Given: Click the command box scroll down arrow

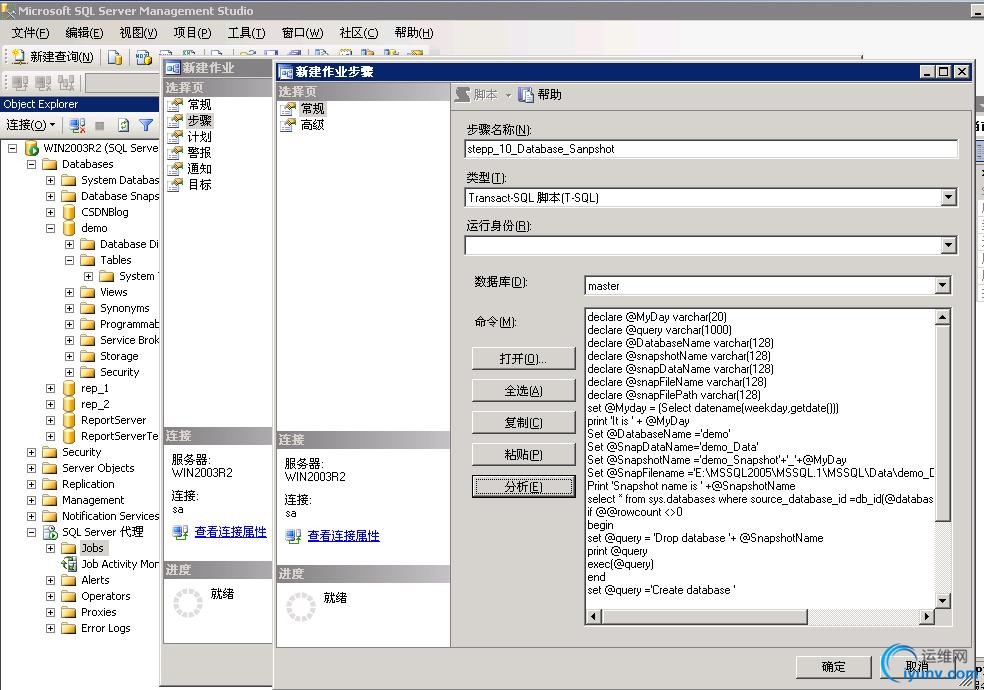Looking at the screenshot, I should tap(943, 601).
